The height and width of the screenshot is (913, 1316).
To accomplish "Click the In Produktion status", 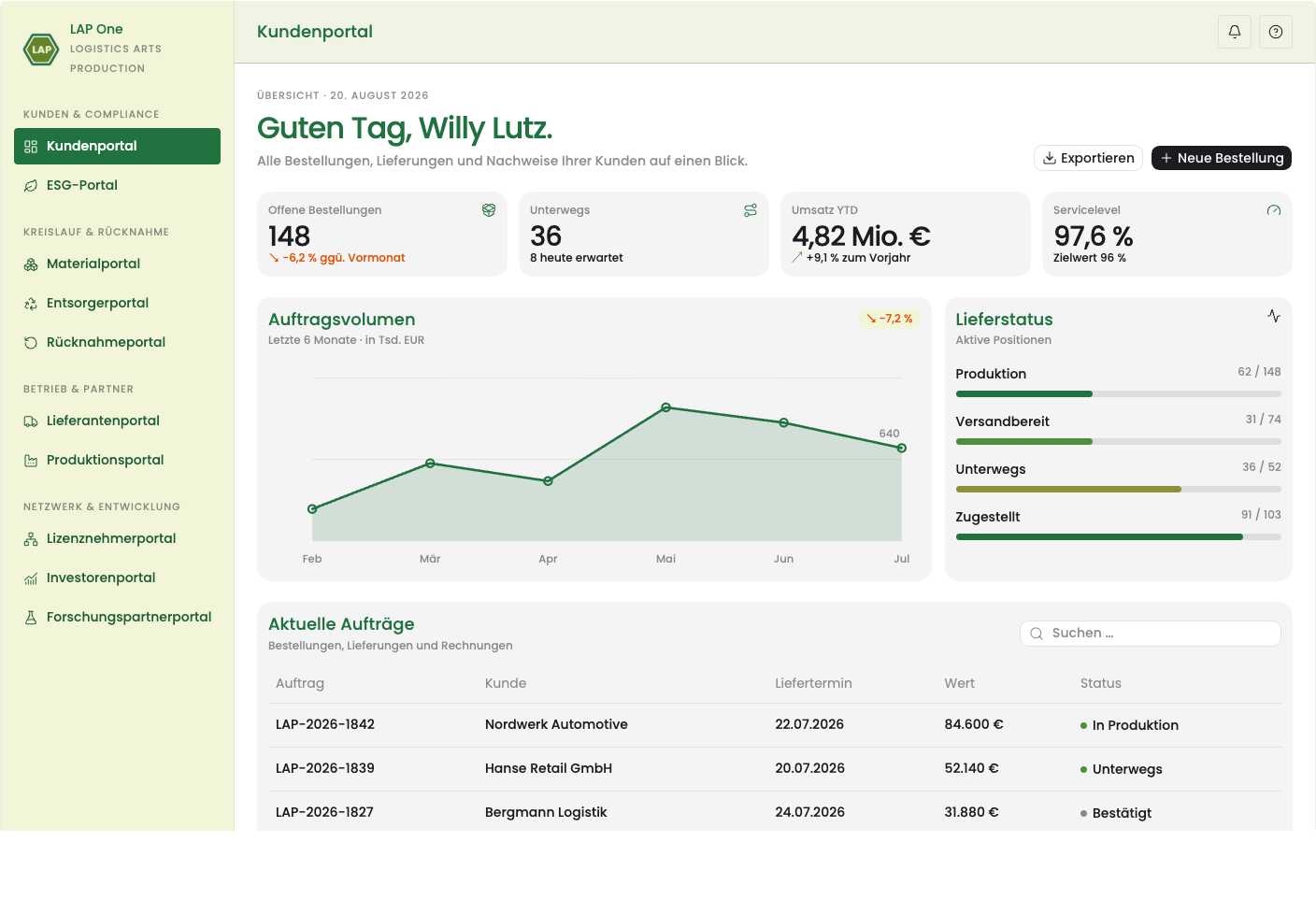I will pyautogui.click(x=1129, y=725).
